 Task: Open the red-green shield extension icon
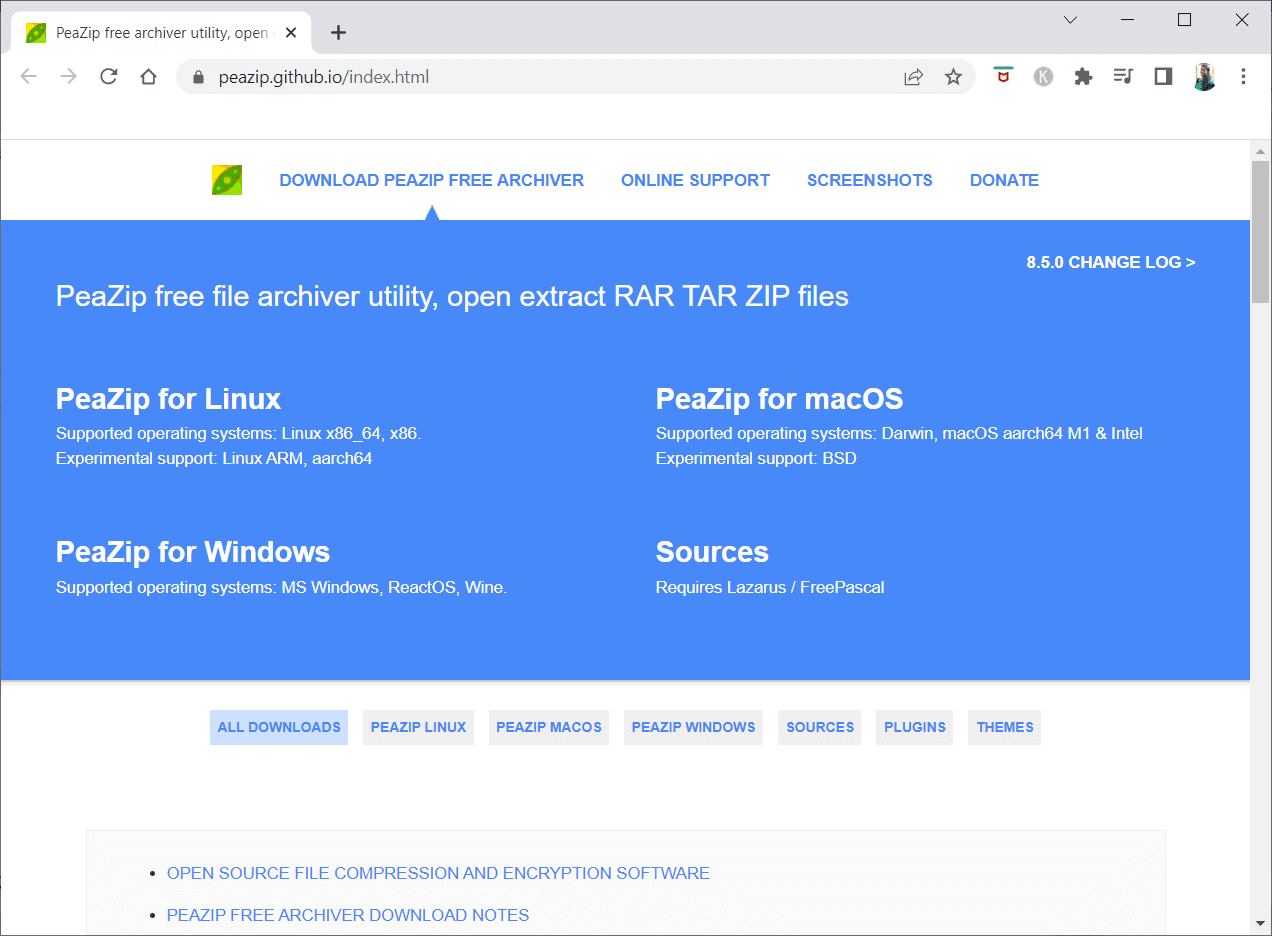tap(1003, 76)
